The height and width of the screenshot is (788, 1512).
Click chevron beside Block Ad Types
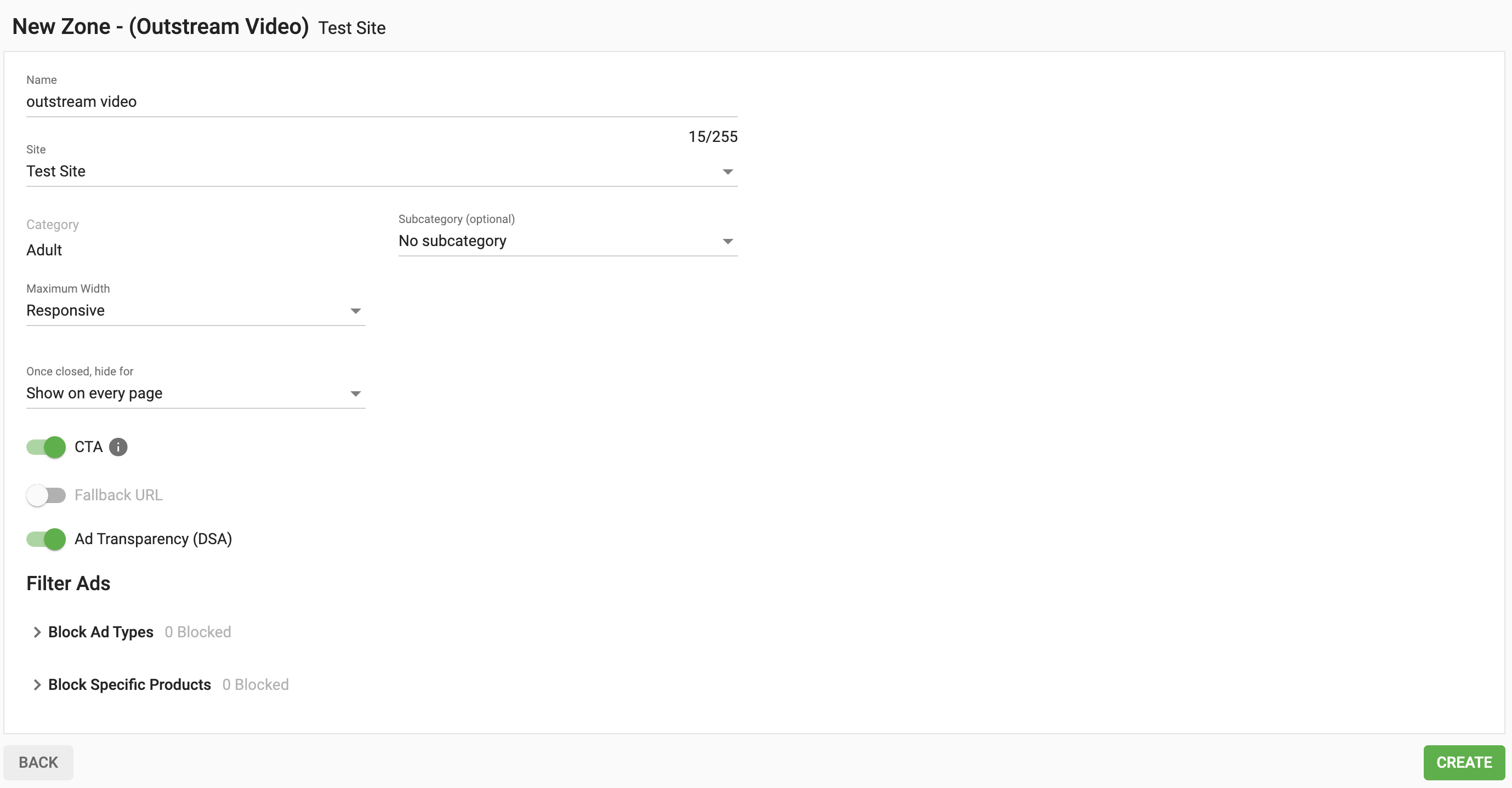click(37, 632)
